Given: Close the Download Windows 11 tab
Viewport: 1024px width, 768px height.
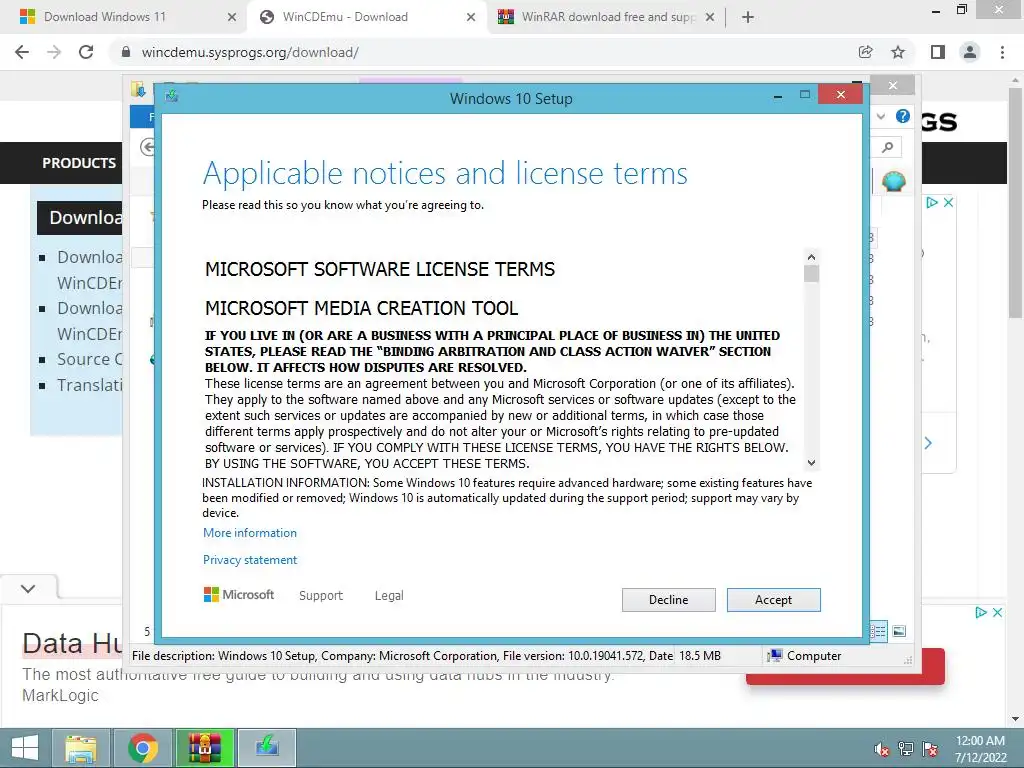Looking at the screenshot, I should pos(231,17).
